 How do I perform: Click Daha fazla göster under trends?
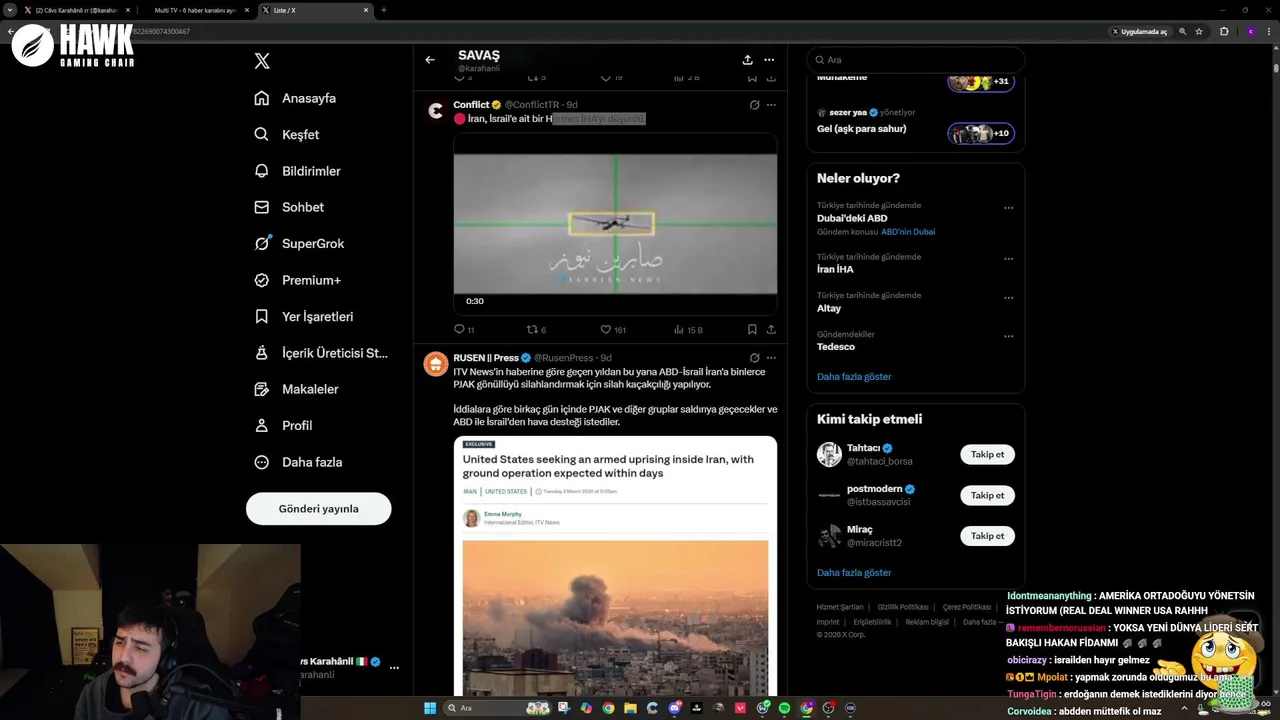854,377
